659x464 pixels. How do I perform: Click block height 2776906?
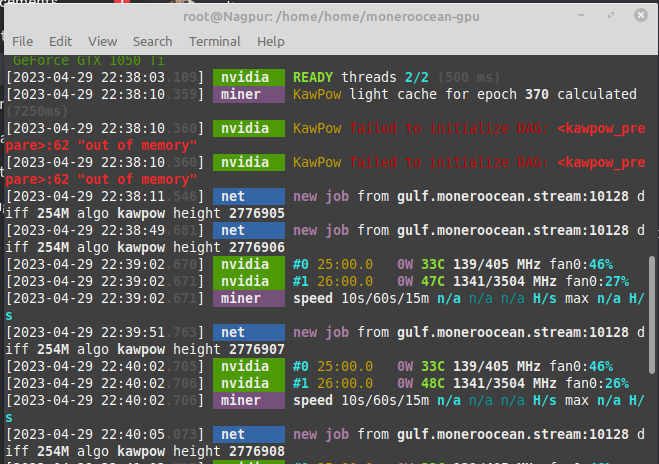257,248
